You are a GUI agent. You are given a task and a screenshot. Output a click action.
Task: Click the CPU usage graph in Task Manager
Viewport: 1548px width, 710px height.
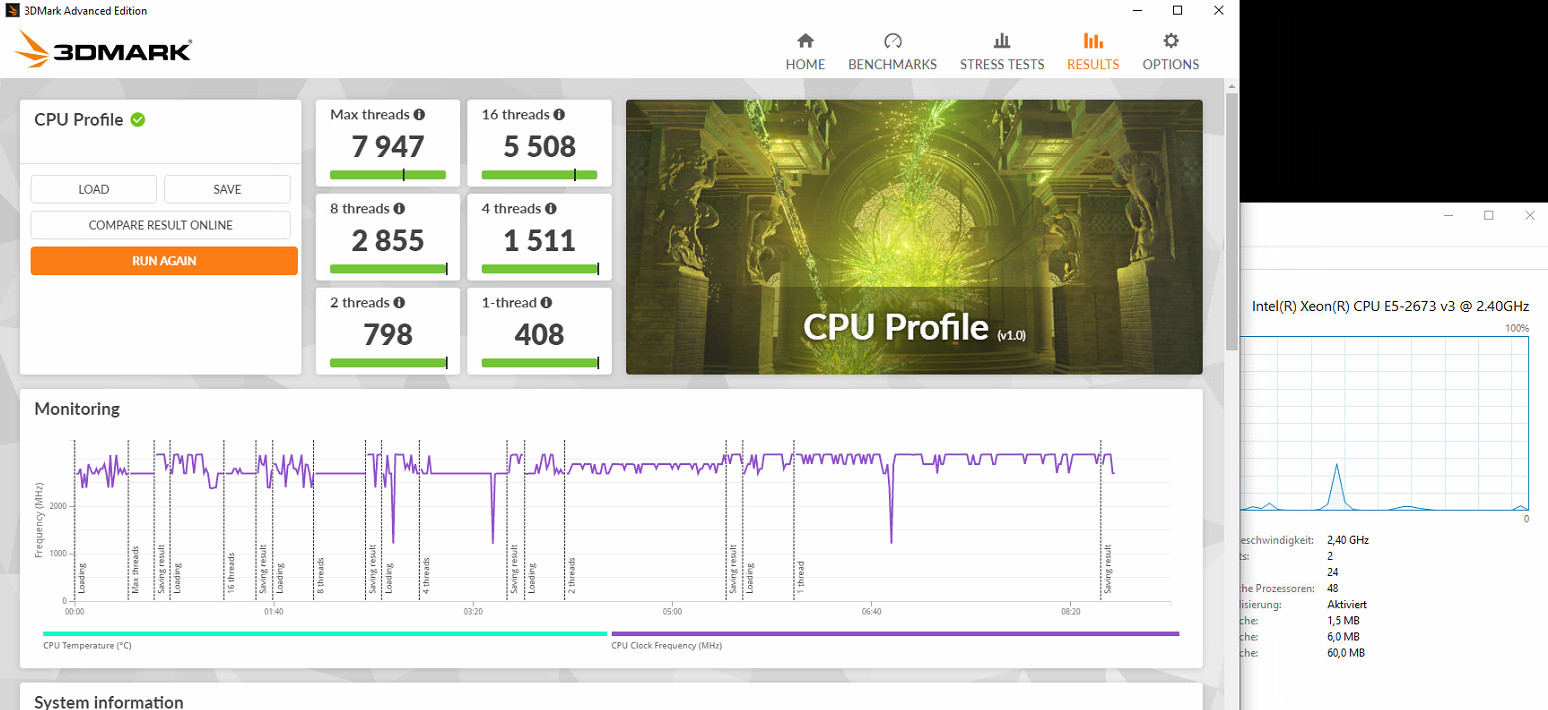tap(1385, 423)
